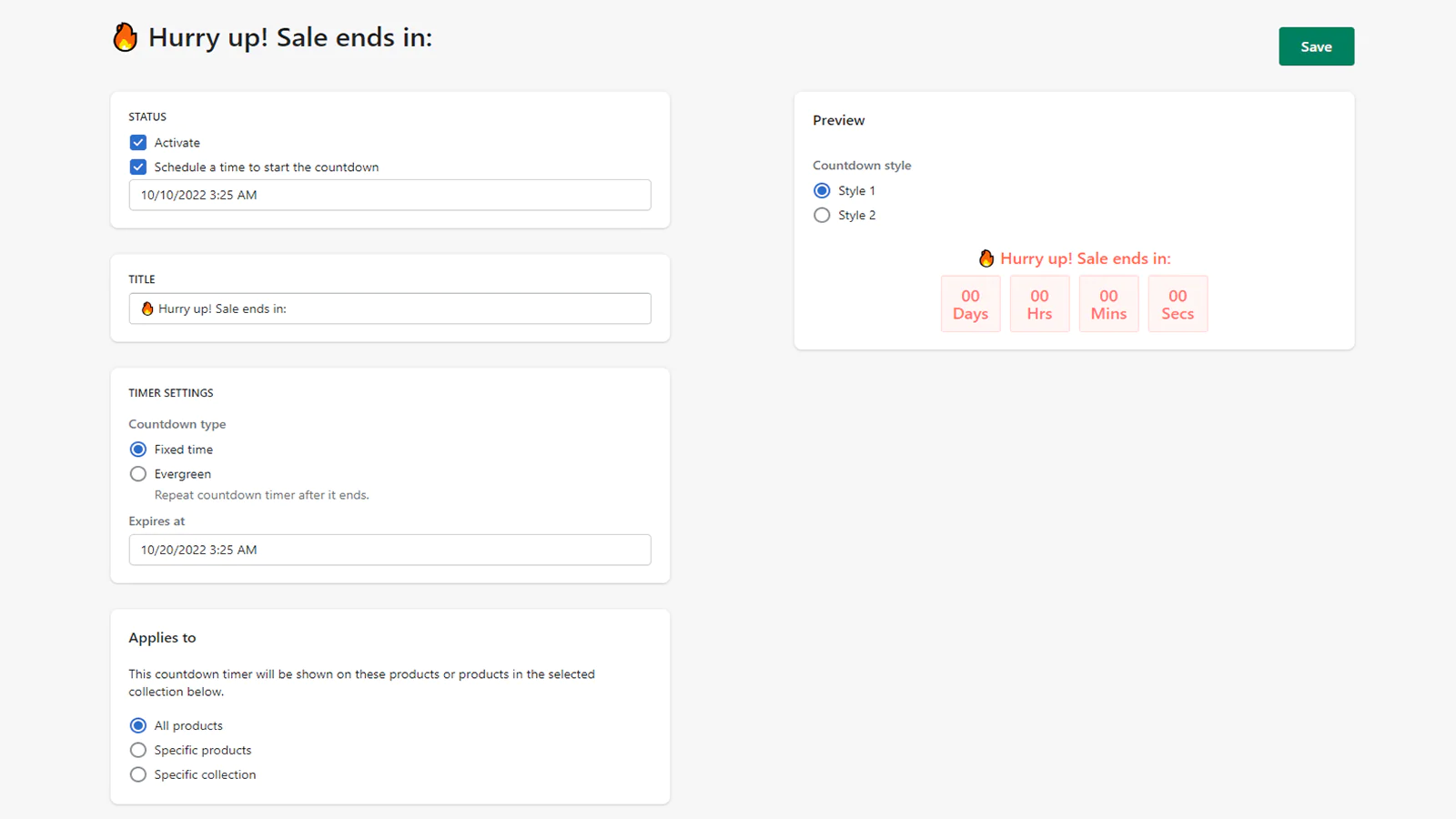Select Specific collection option
Image resolution: width=1456 pixels, height=819 pixels.
click(x=138, y=774)
